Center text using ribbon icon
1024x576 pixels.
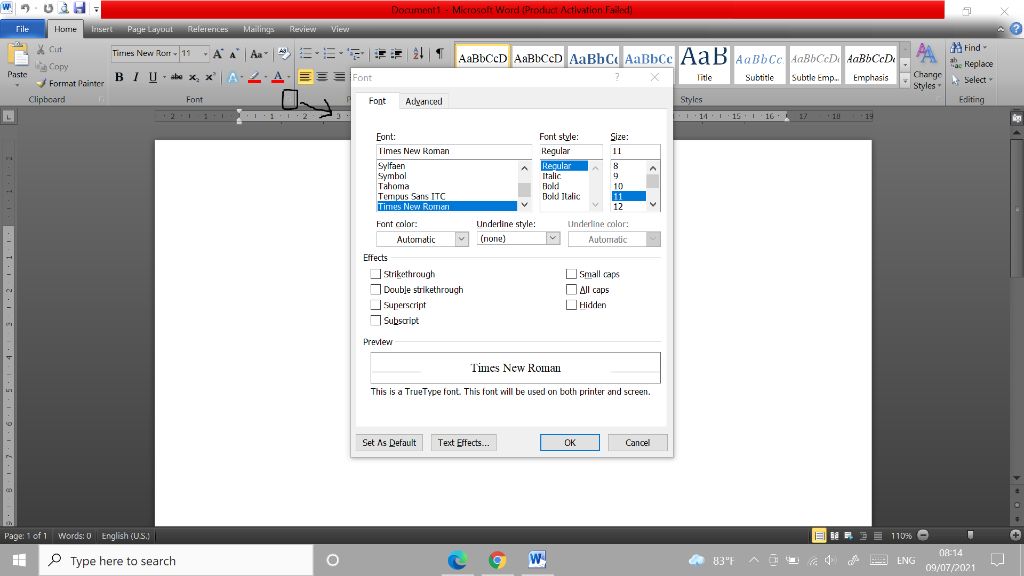[x=322, y=77]
